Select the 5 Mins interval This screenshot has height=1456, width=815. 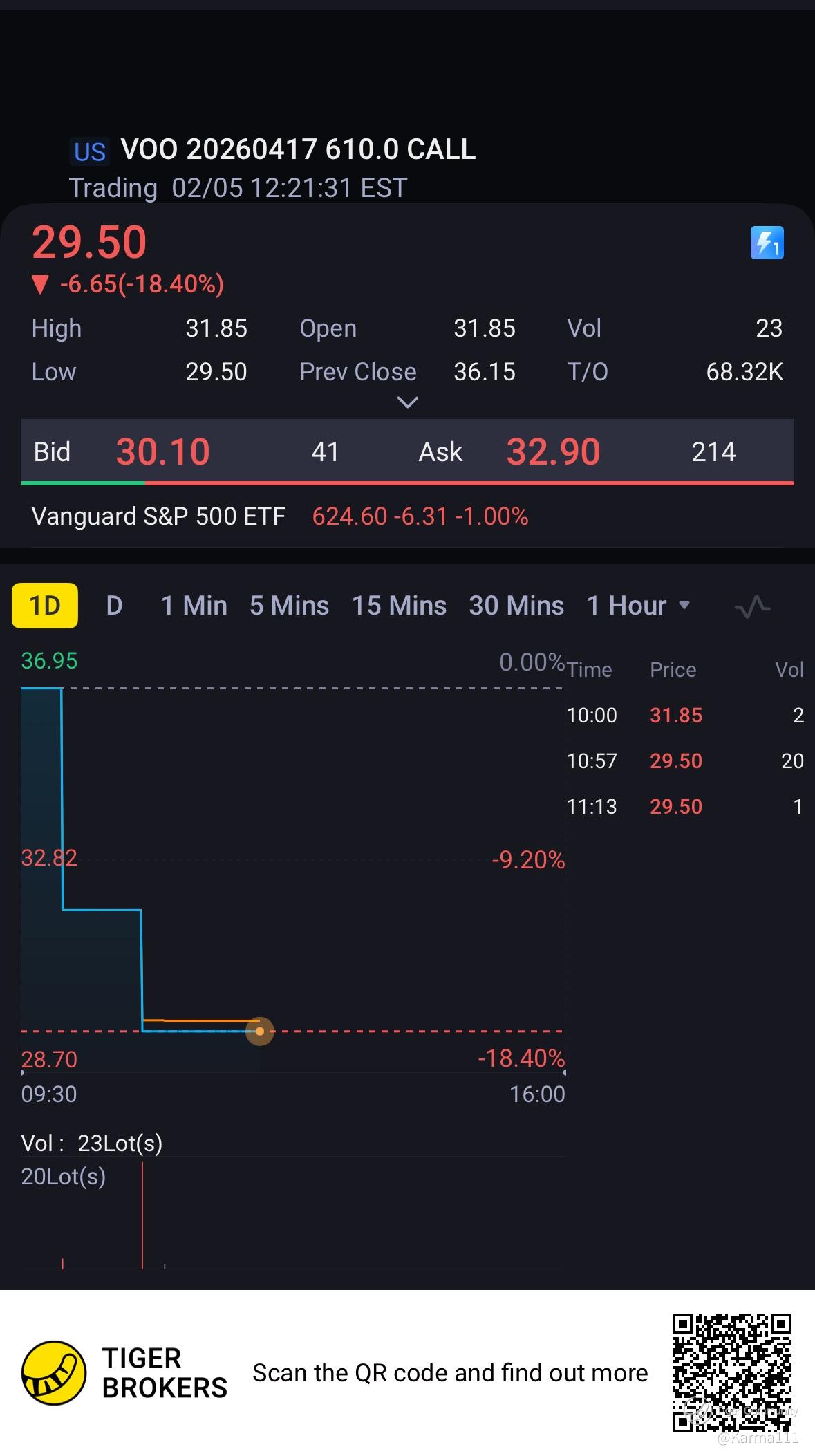(x=289, y=606)
